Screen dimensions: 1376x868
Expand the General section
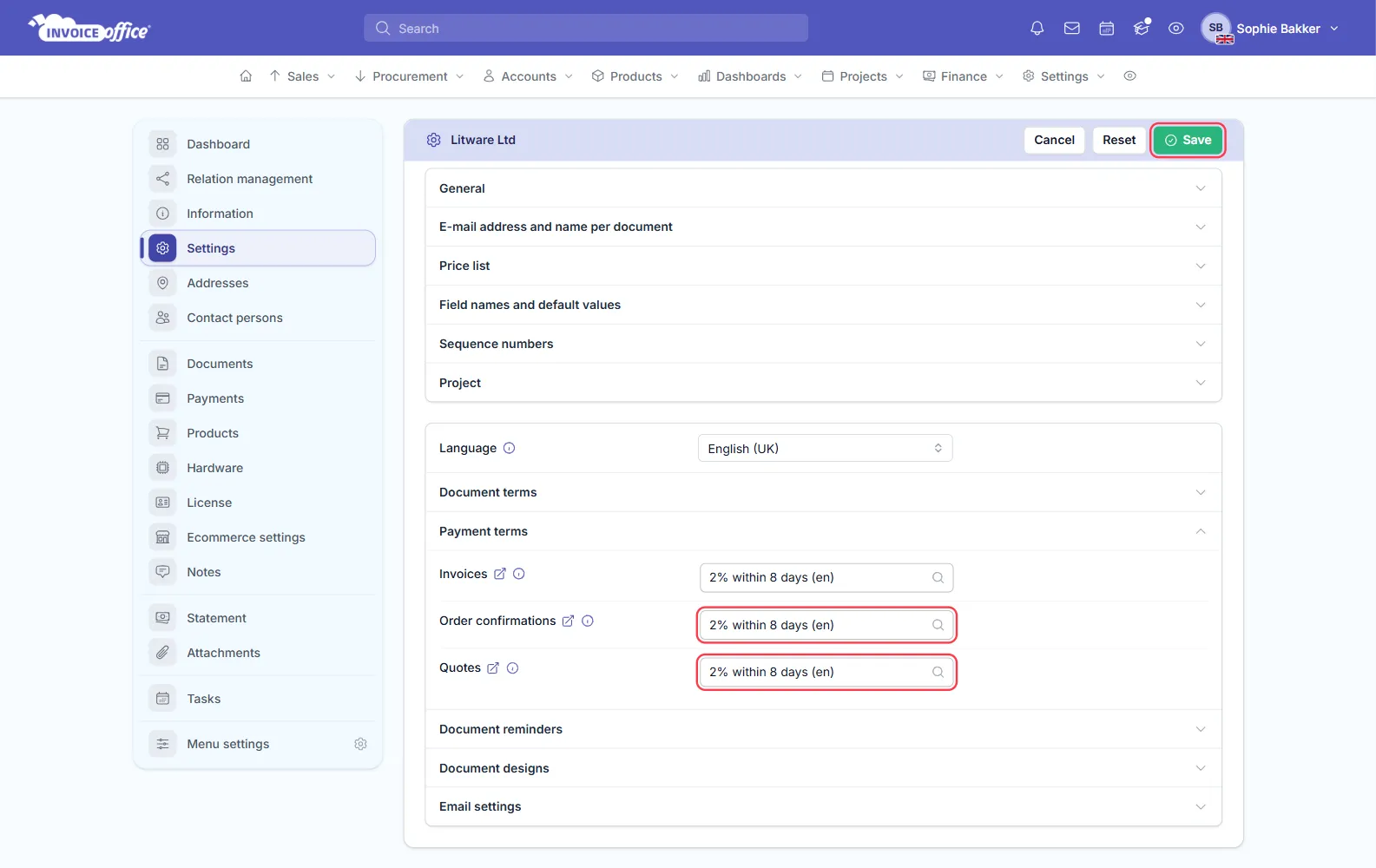click(x=823, y=188)
